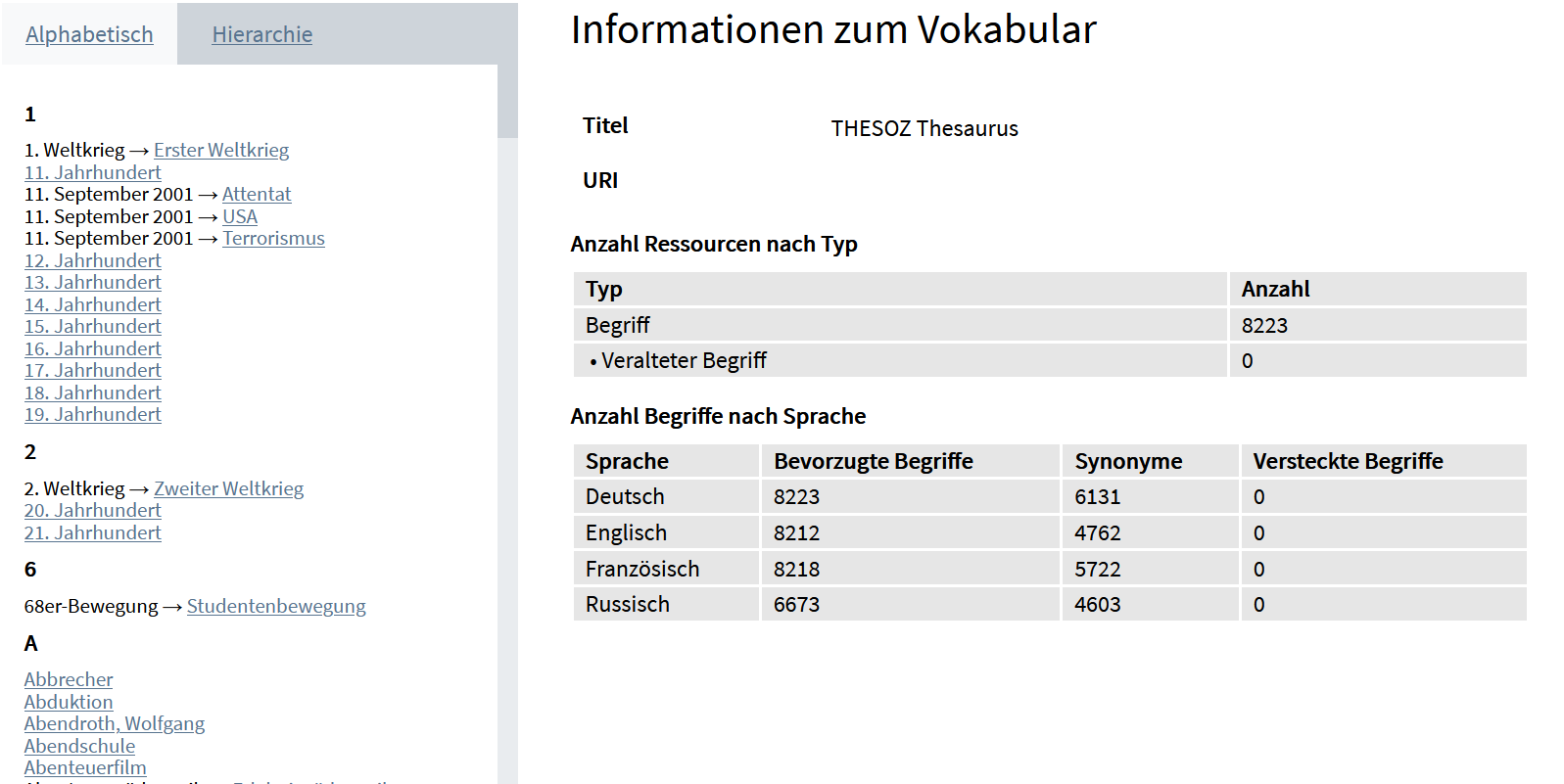Screen dimensions: 1564x784
Task: Click the Abduktion link
Action: [x=69, y=703]
